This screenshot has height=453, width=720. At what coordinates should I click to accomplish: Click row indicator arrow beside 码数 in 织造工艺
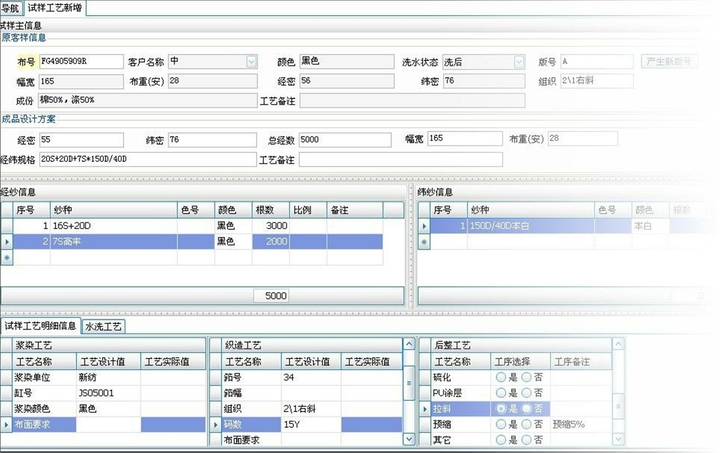pos(213,425)
